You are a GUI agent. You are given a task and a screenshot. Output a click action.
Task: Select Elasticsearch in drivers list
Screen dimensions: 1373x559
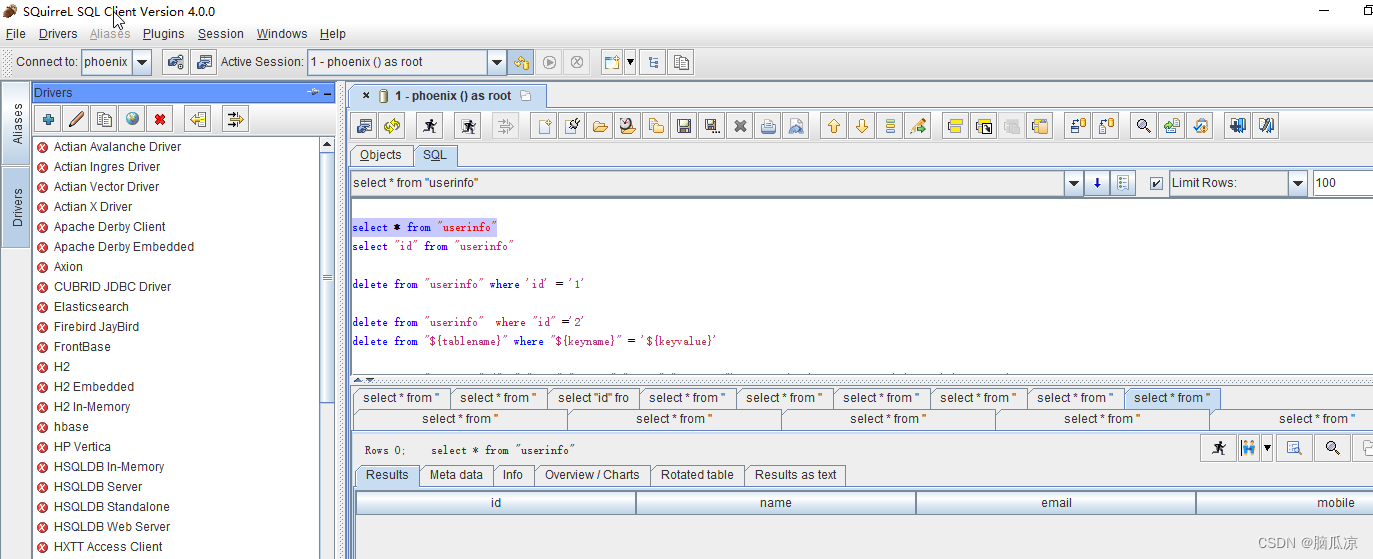click(x=91, y=307)
